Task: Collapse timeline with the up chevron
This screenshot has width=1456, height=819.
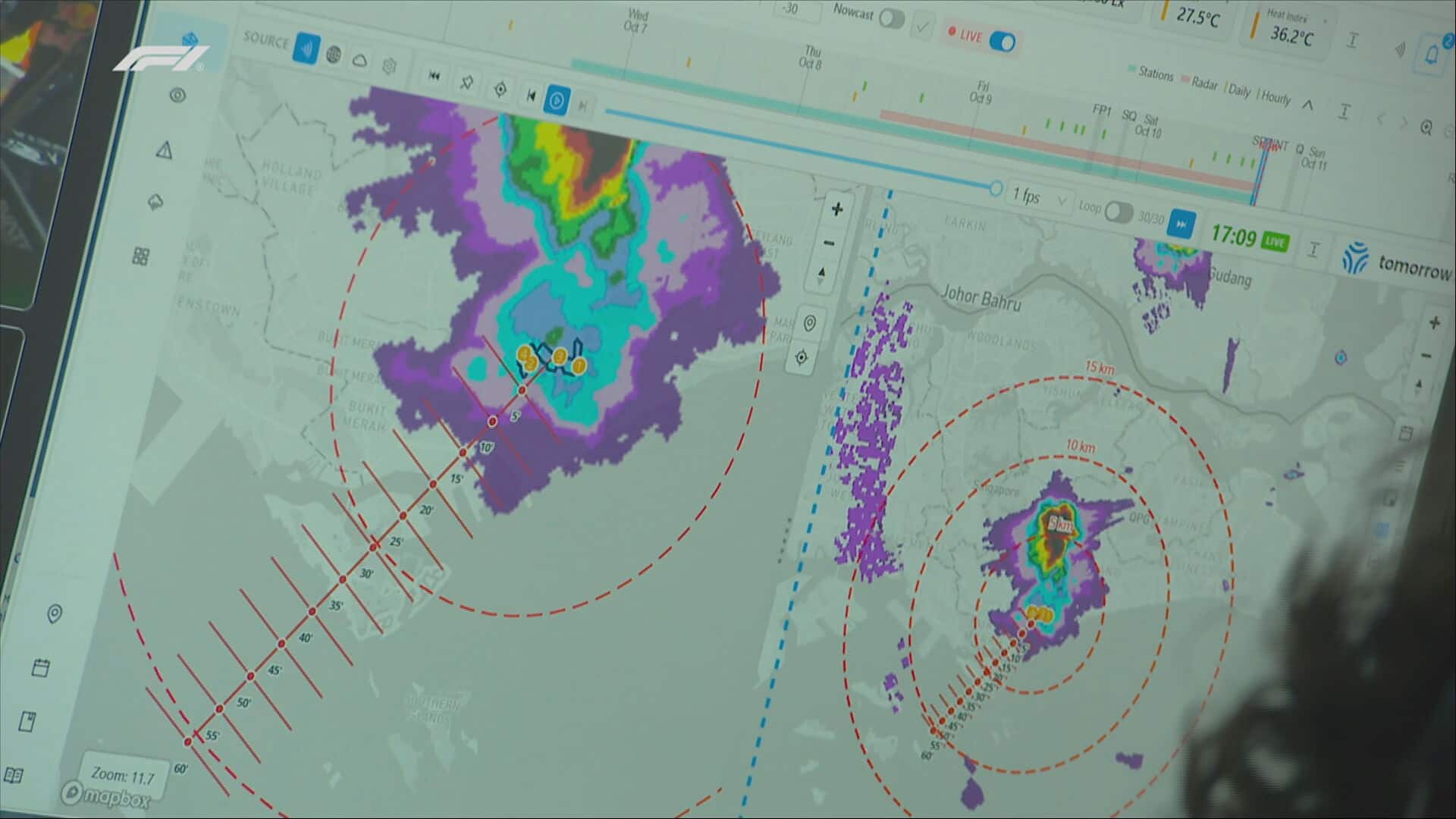Action: click(x=1307, y=105)
